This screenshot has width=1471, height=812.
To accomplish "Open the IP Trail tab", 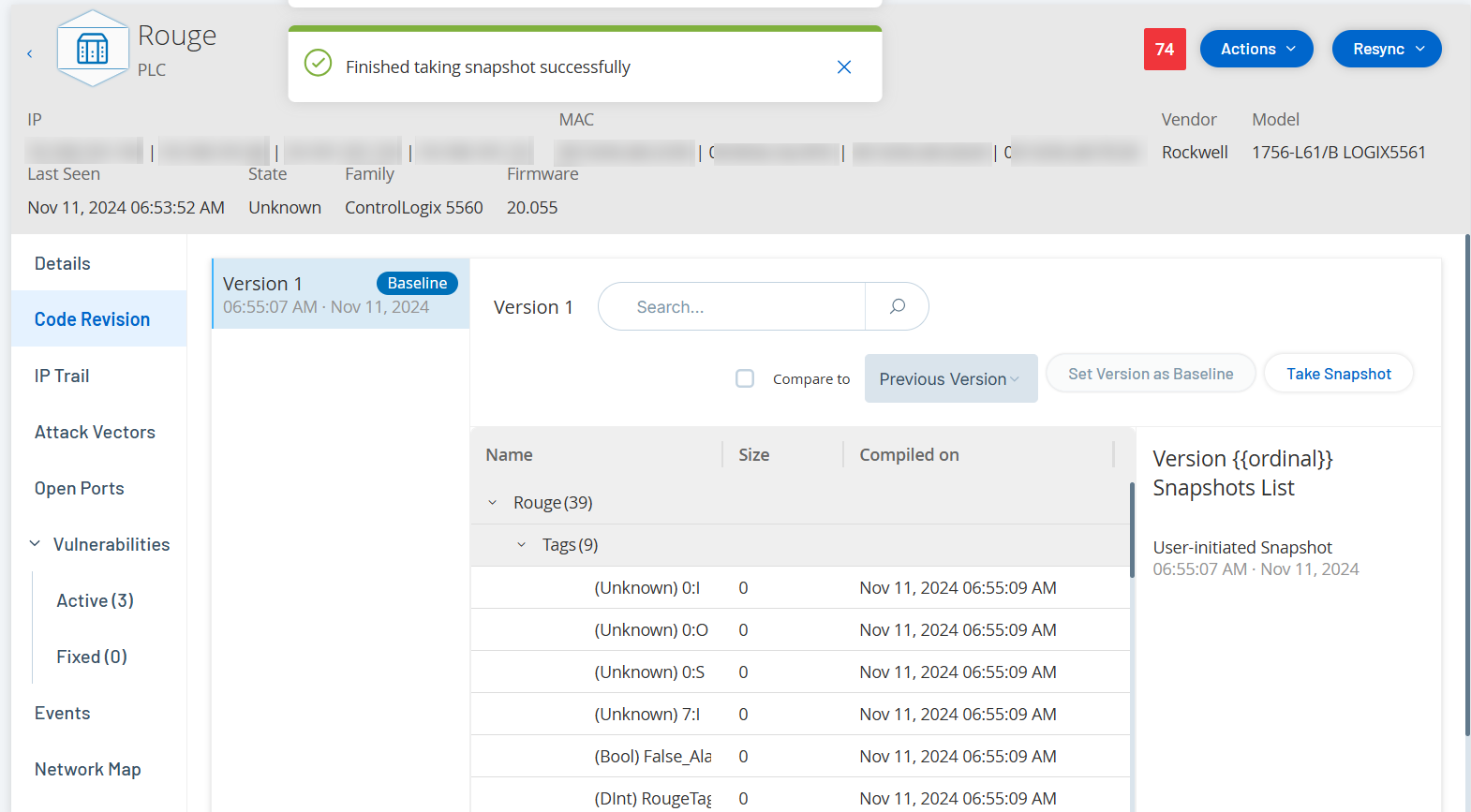I will pyautogui.click(x=62, y=376).
